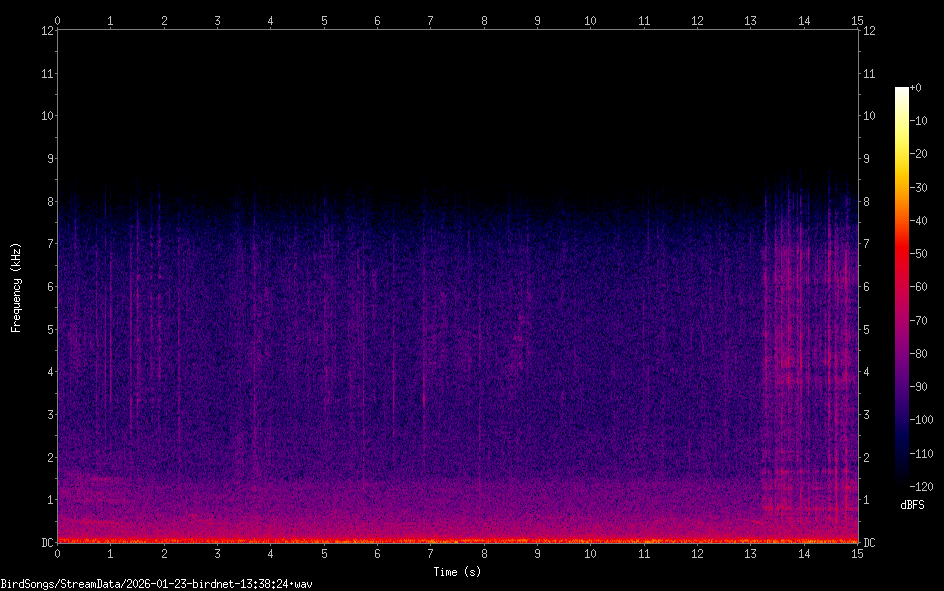Screen dimensions: 944x591
Task: Click the 15 second label on the bottom axis
Action: pyautogui.click(x=857, y=553)
